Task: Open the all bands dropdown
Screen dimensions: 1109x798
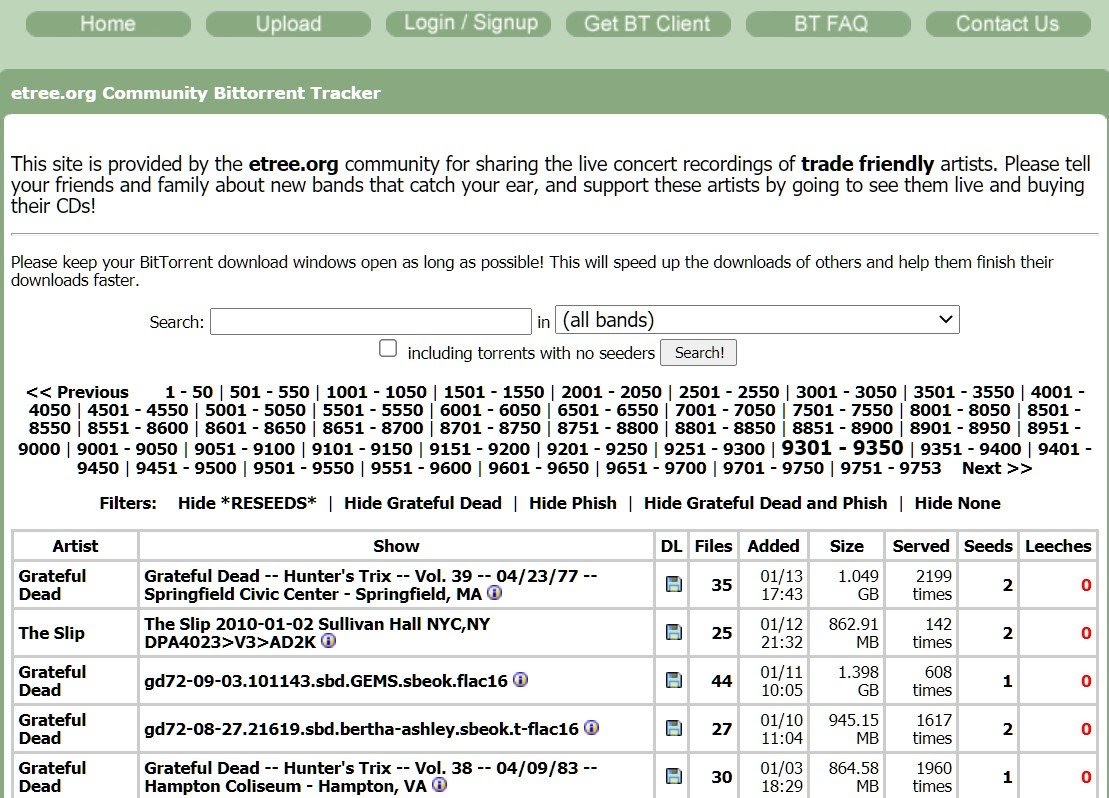Action: tap(757, 320)
